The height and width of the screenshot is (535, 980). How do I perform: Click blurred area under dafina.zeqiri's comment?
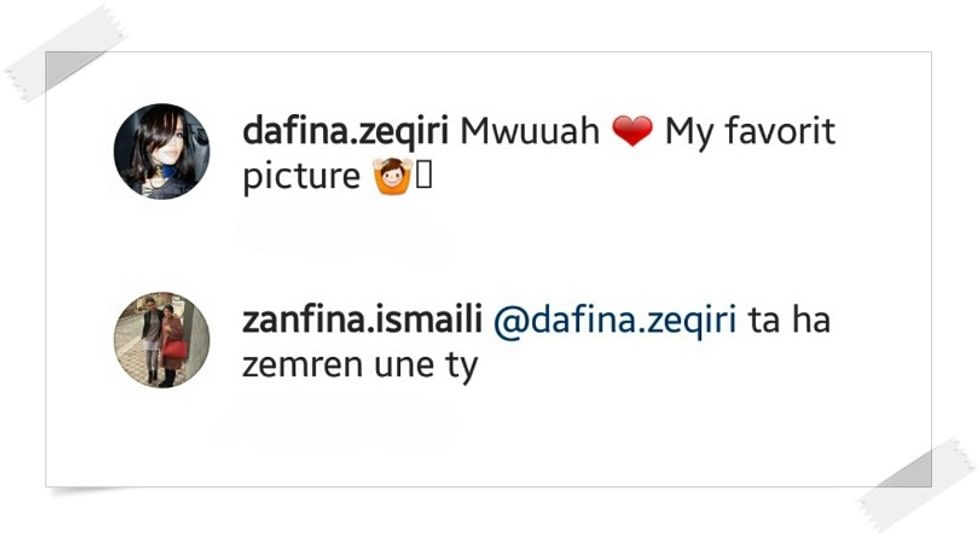342,235
